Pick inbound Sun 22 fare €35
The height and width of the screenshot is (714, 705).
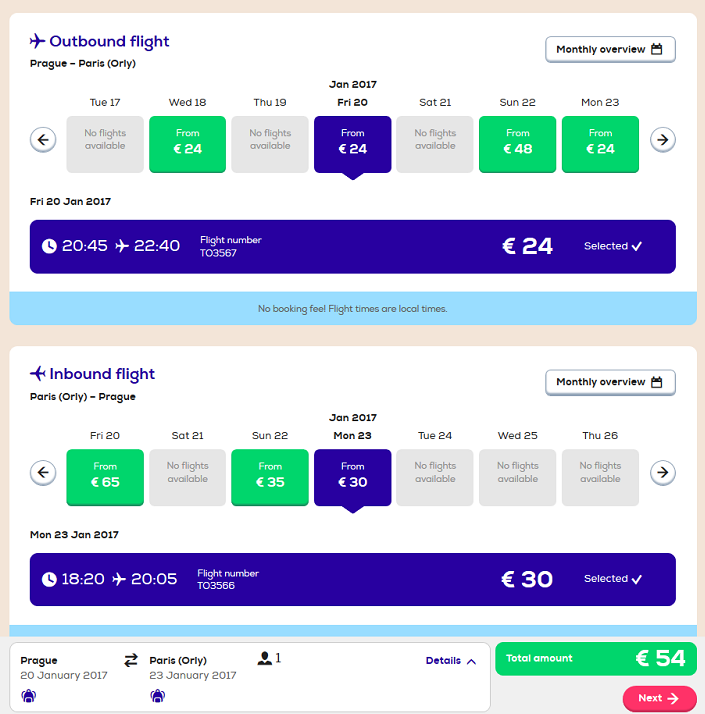point(270,477)
